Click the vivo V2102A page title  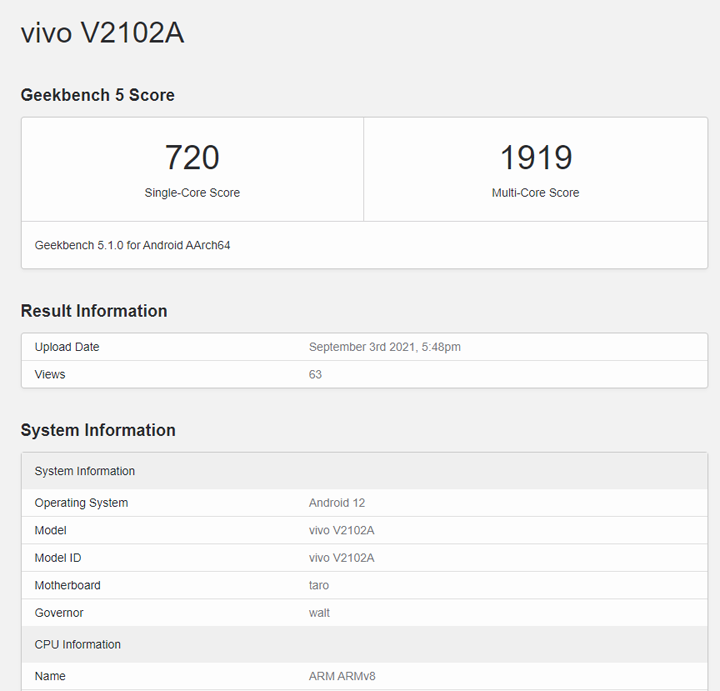click(102, 33)
